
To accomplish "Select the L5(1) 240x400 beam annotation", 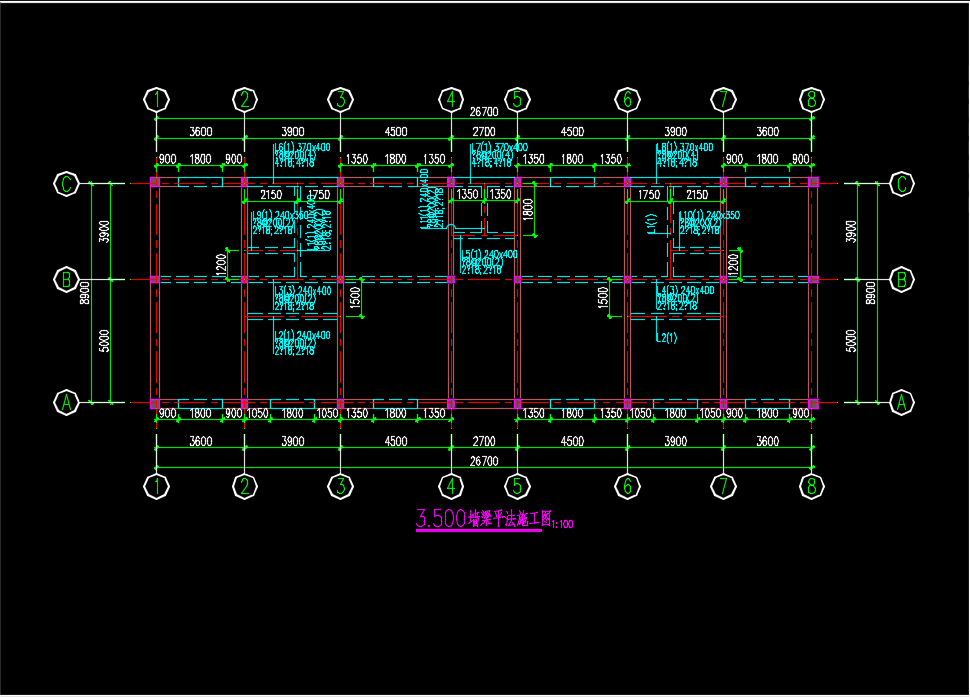I will [489, 254].
